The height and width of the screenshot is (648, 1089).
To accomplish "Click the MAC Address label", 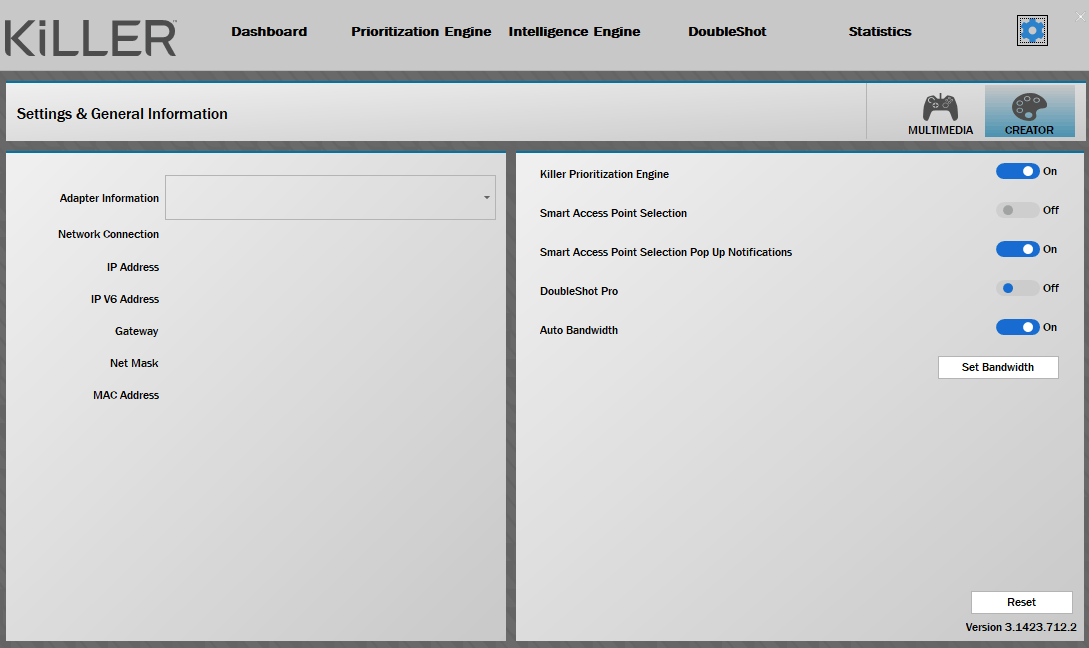I will pos(126,395).
